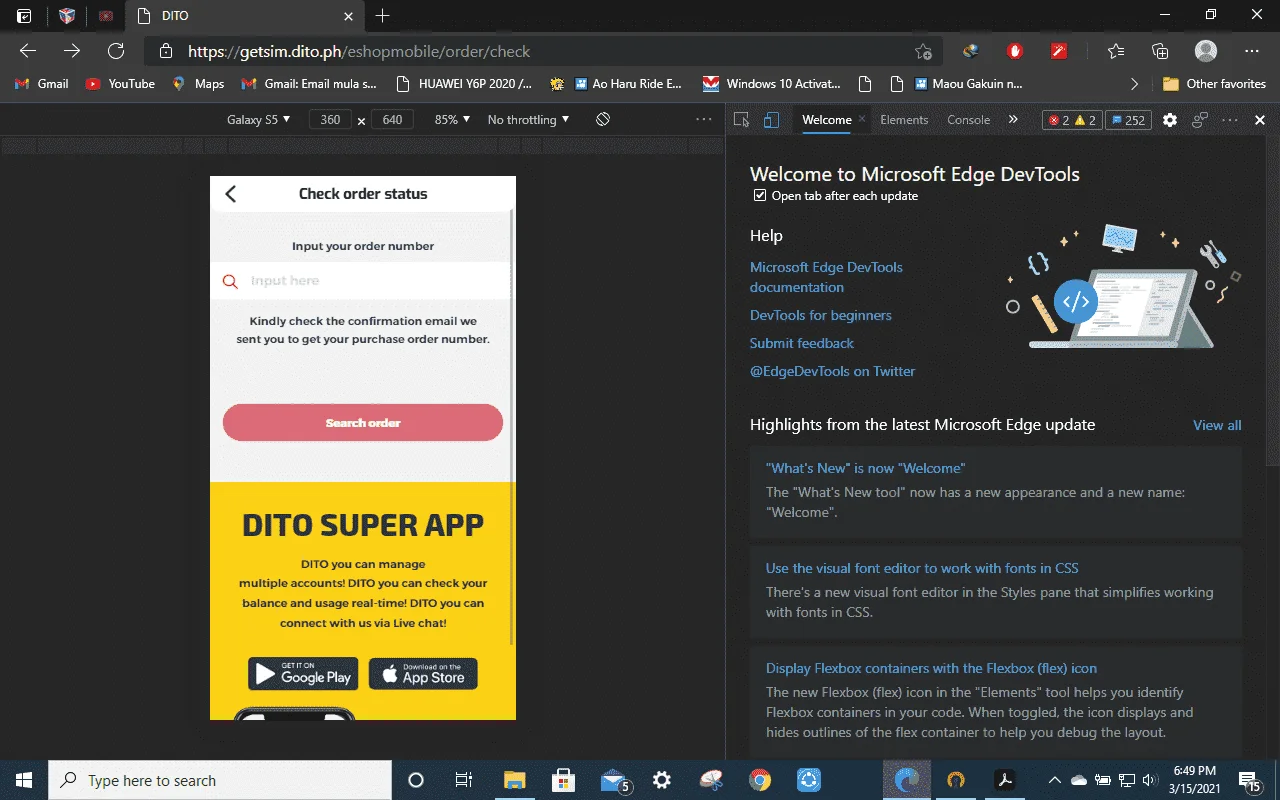This screenshot has width=1280, height=800.
Task: Open Edge Settings and more menu
Action: point(1252,51)
